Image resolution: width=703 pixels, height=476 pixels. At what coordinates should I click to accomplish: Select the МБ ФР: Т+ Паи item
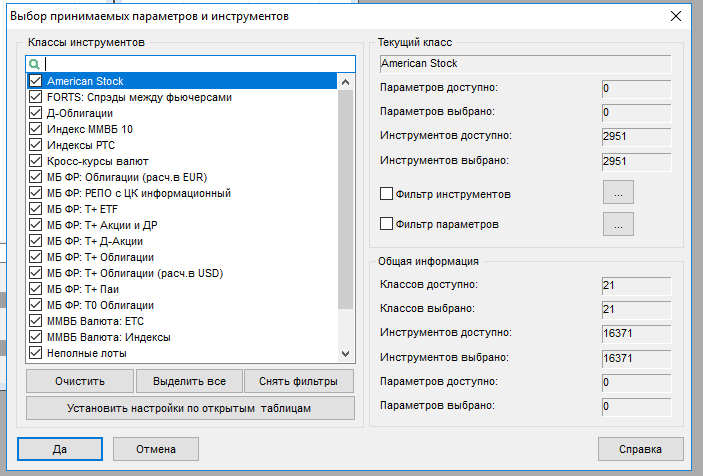pyautogui.click(x=84, y=289)
